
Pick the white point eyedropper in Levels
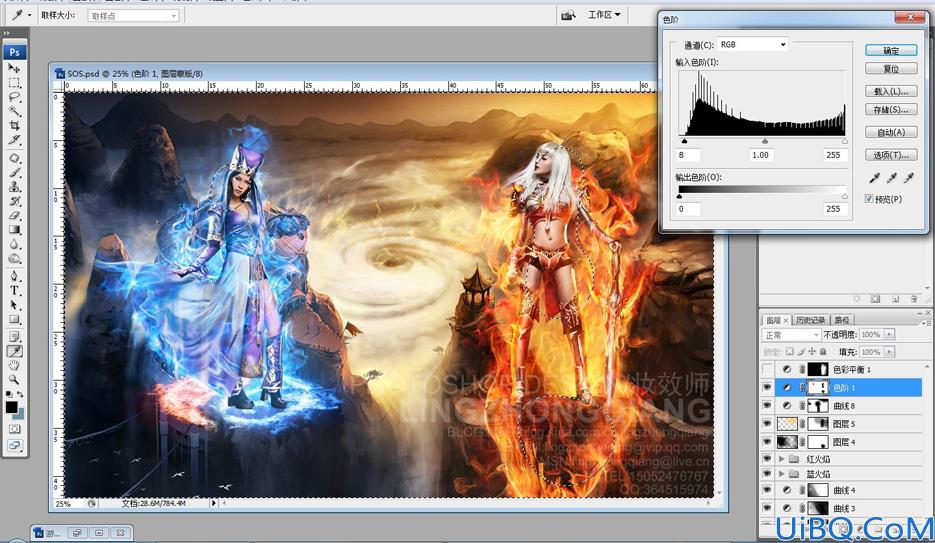(908, 178)
